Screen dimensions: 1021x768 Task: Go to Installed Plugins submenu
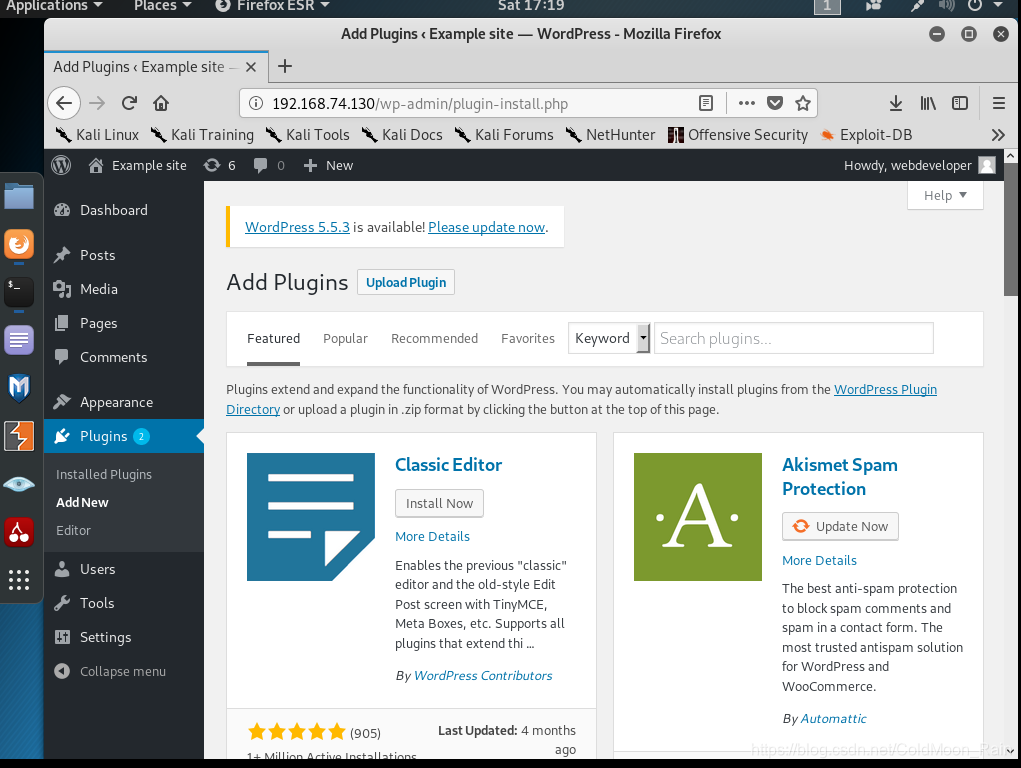click(104, 474)
